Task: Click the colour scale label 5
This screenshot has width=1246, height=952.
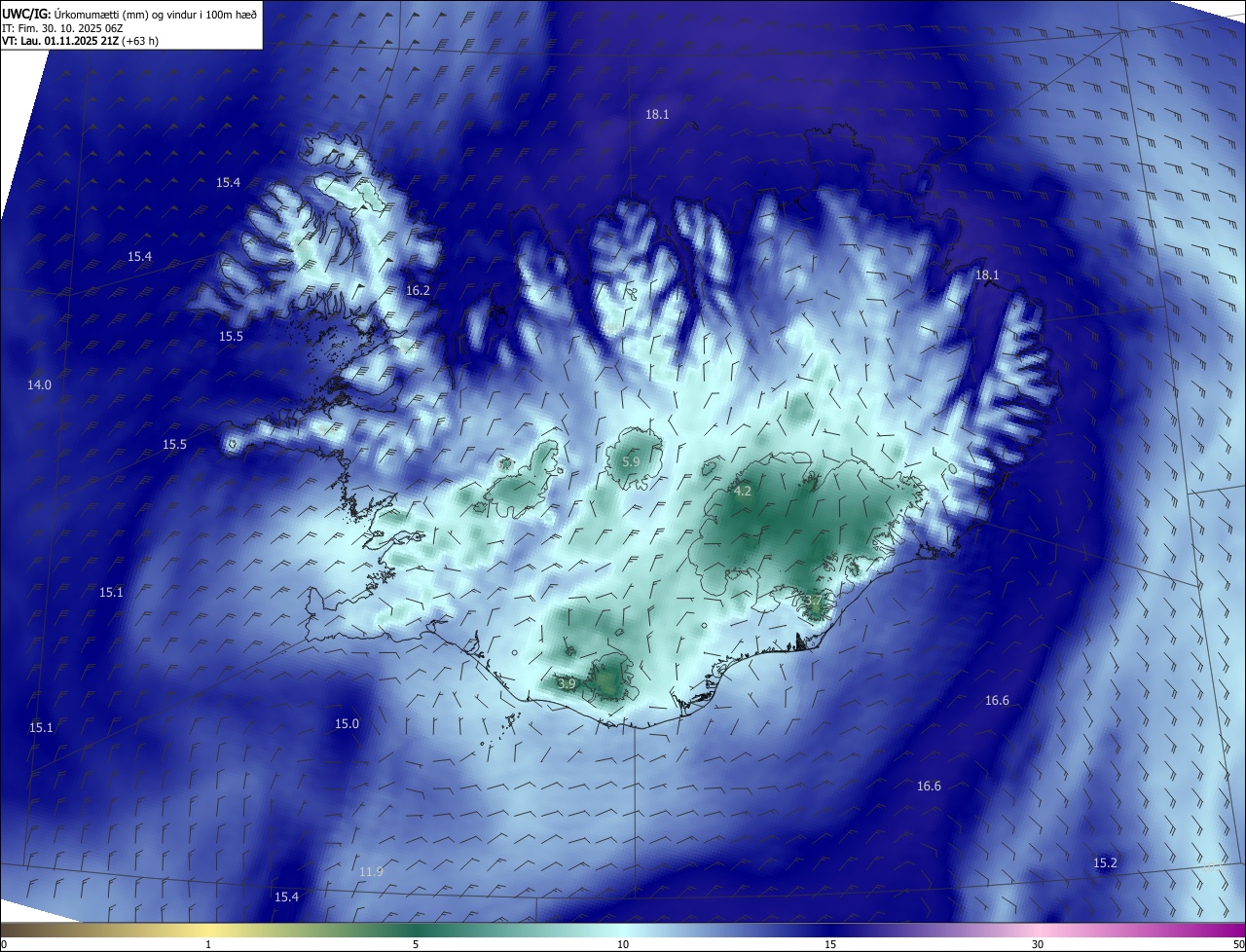Action: pyautogui.click(x=416, y=944)
